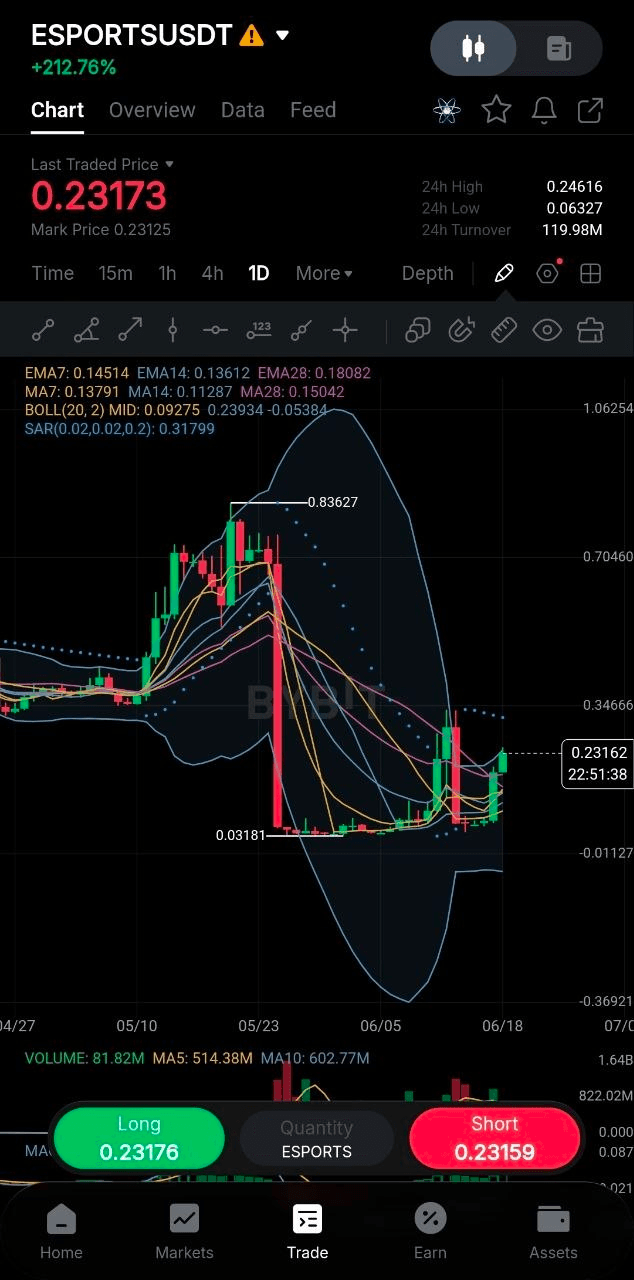Viewport: 634px width, 1280px height.
Task: Select the arrow line drawing tool
Action: point(130,330)
